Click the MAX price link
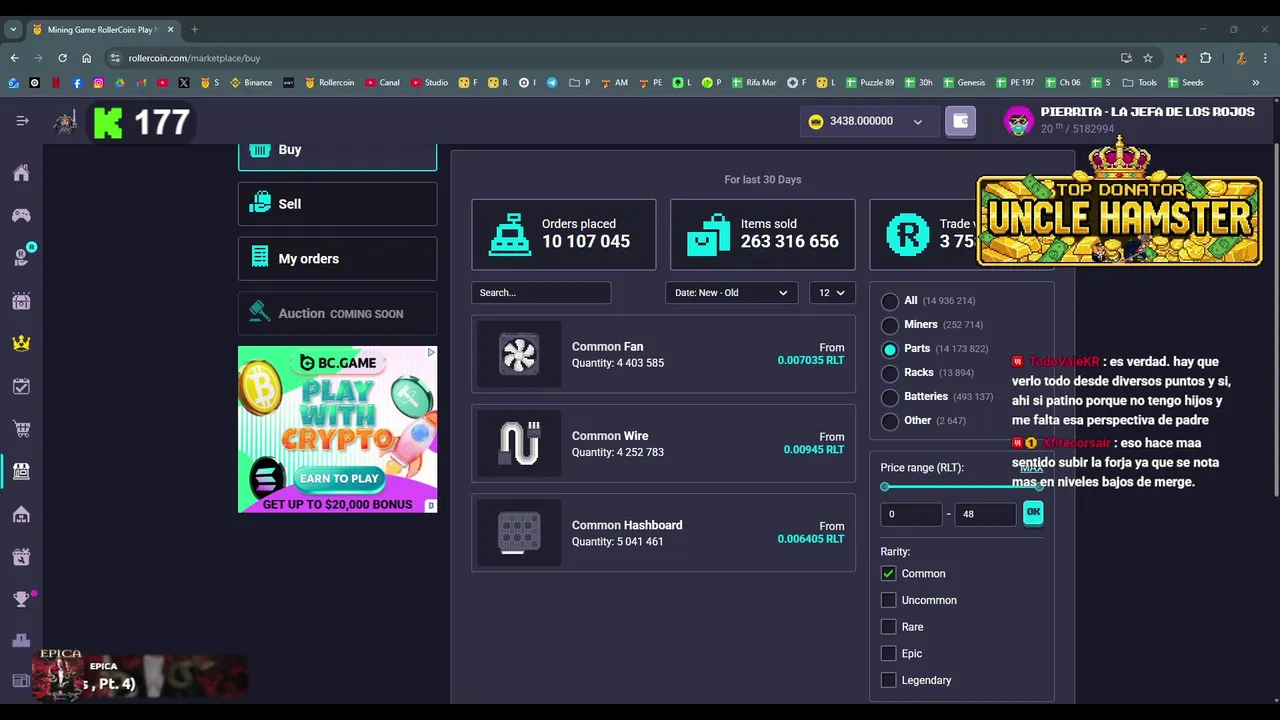This screenshot has width=1280, height=720. pyautogui.click(x=1031, y=468)
